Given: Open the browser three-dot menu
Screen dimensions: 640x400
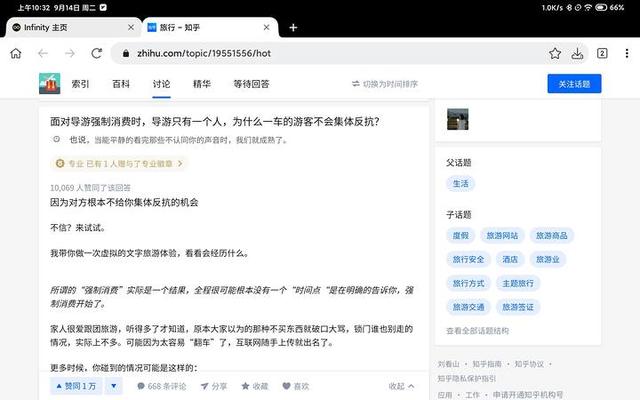Looking at the screenshot, I should point(627,53).
